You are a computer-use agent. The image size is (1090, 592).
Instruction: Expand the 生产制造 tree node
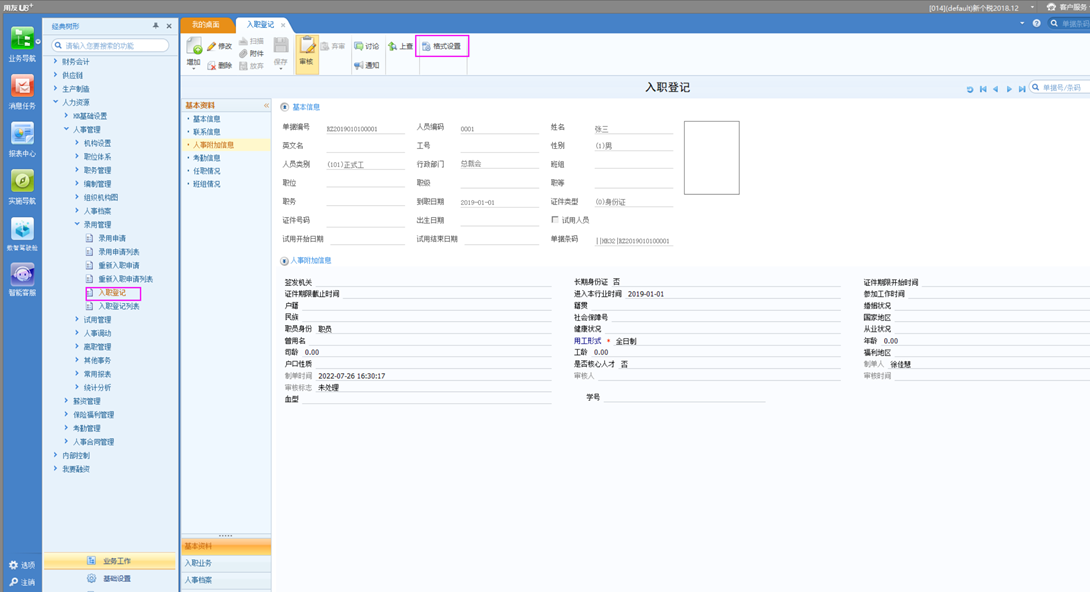pyautogui.click(x=56, y=88)
